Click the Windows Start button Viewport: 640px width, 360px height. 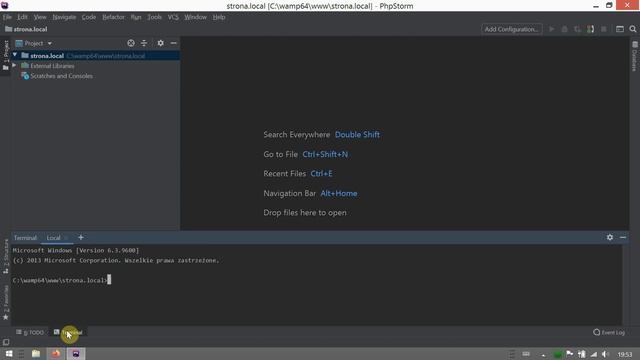coord(9,354)
